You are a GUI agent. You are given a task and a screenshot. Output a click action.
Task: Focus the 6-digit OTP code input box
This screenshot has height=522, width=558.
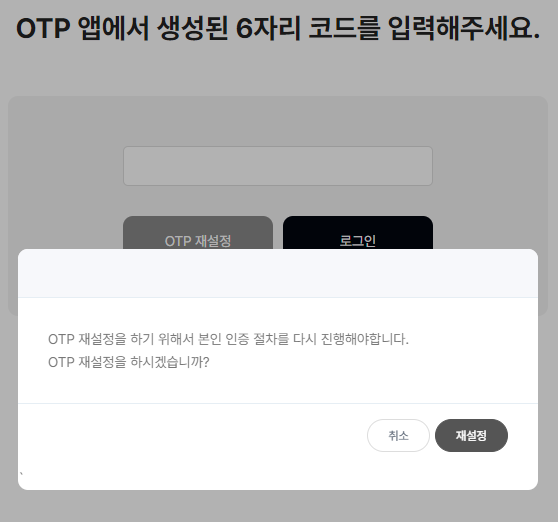pos(278,166)
